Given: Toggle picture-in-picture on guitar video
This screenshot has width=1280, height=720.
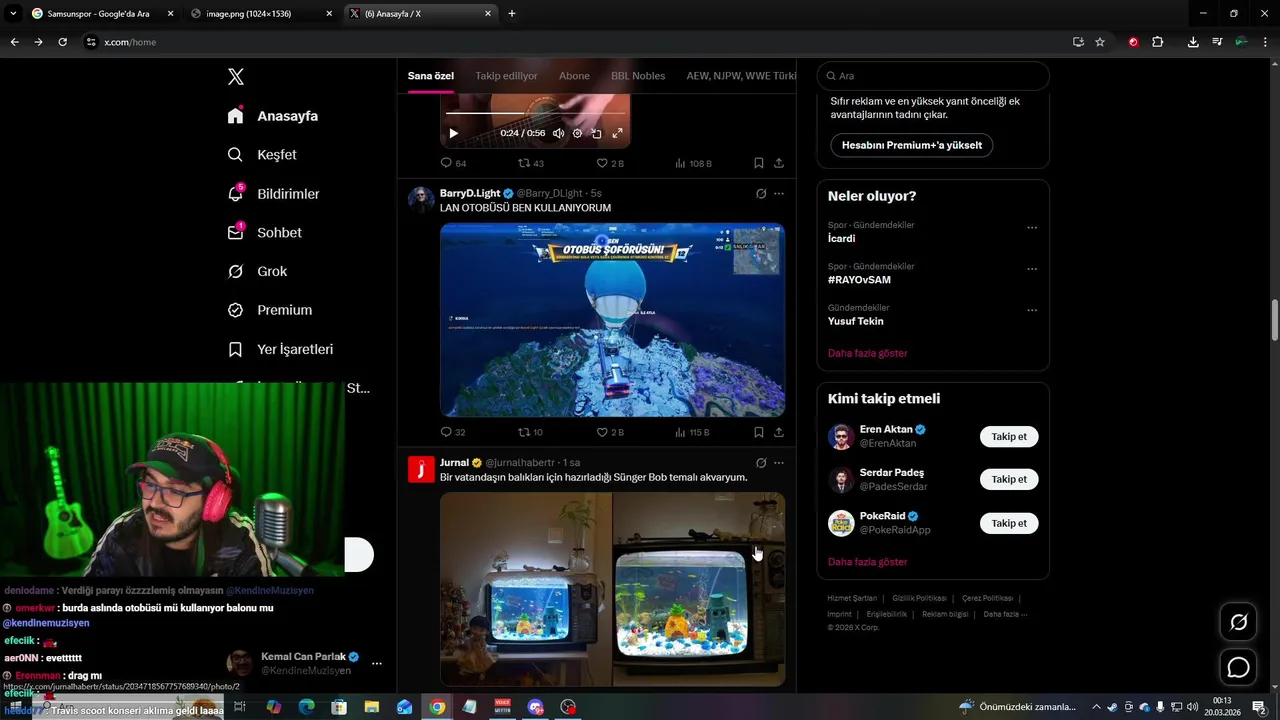Looking at the screenshot, I should [596, 133].
